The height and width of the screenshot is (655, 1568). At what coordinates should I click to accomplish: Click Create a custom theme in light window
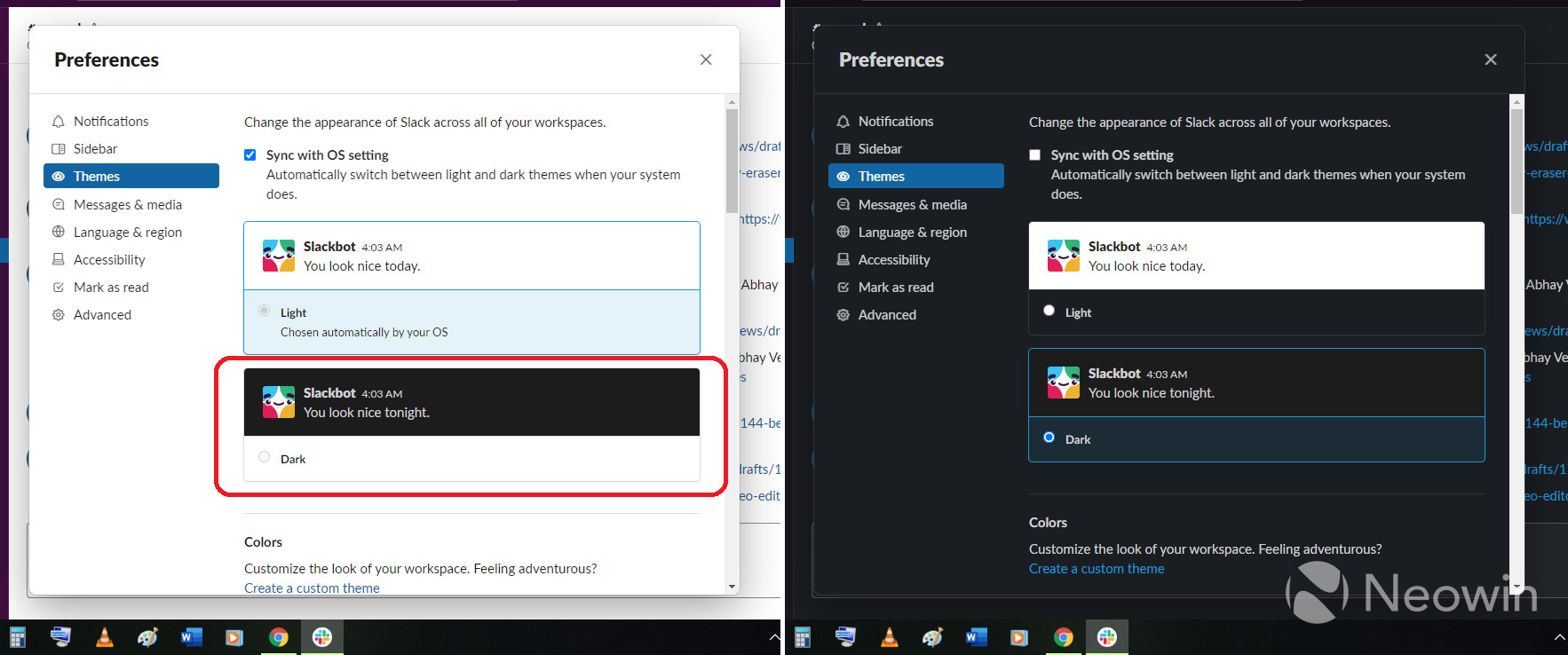click(312, 588)
